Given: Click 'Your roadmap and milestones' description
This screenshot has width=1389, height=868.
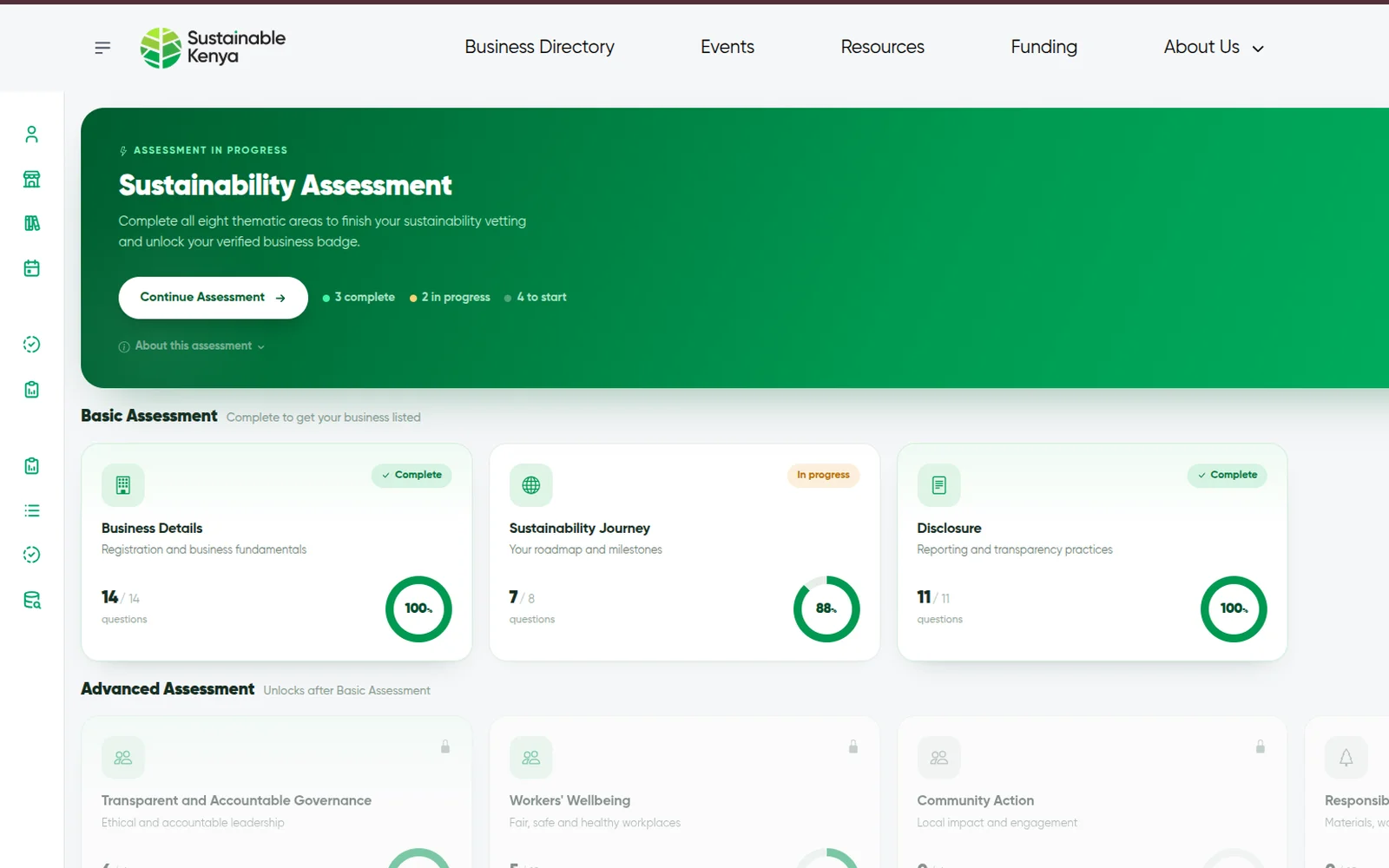Looking at the screenshot, I should pos(585,549).
